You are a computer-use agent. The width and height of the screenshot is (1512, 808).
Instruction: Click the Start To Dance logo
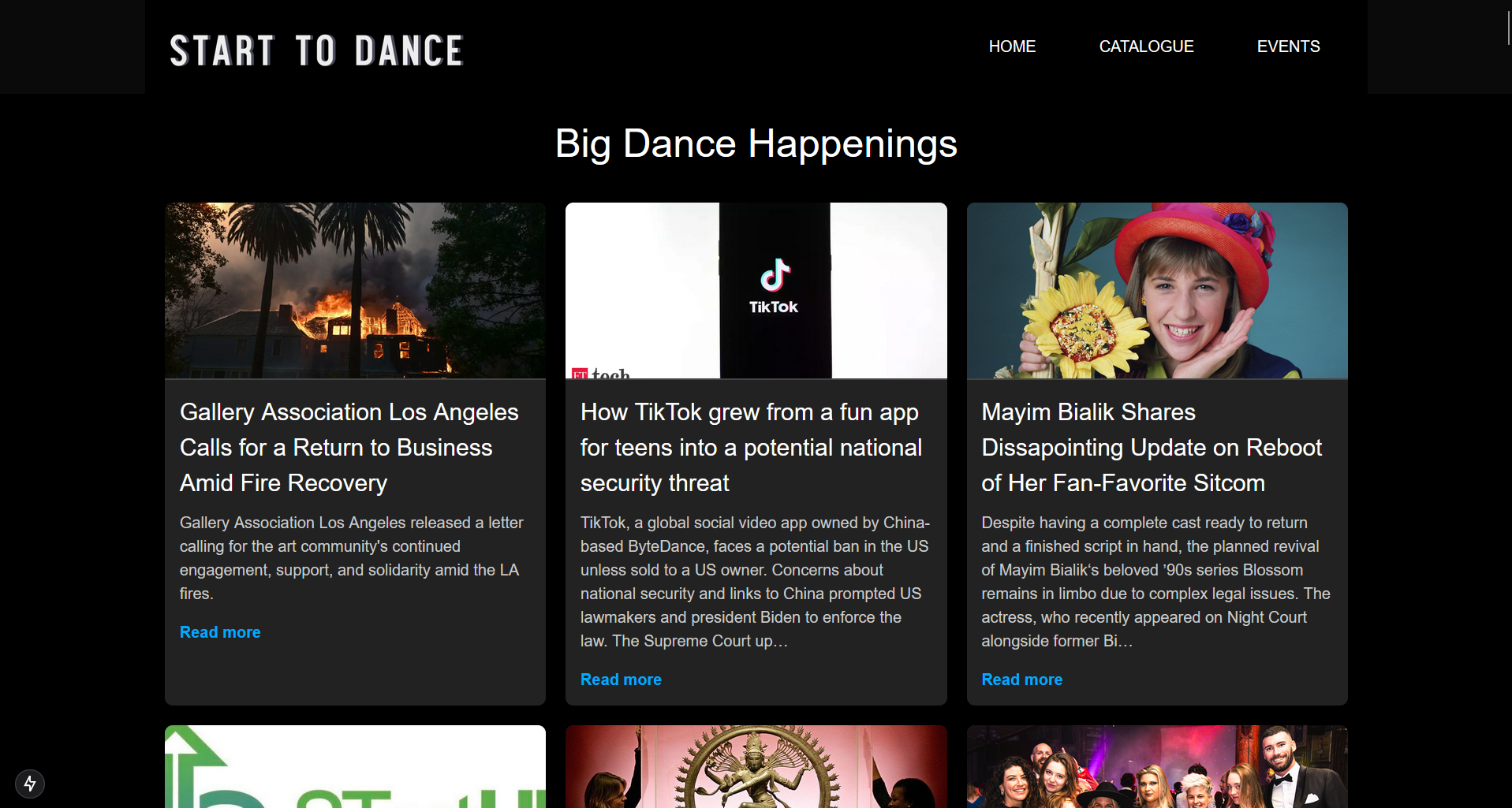coord(316,50)
